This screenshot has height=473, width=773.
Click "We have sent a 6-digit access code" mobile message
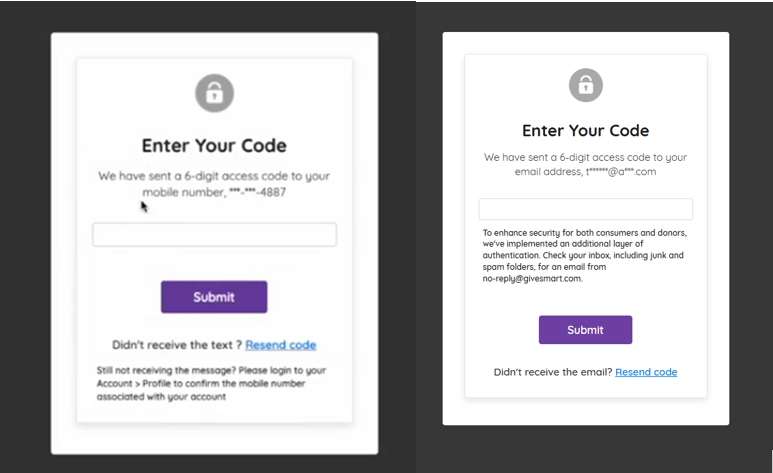[213, 176]
